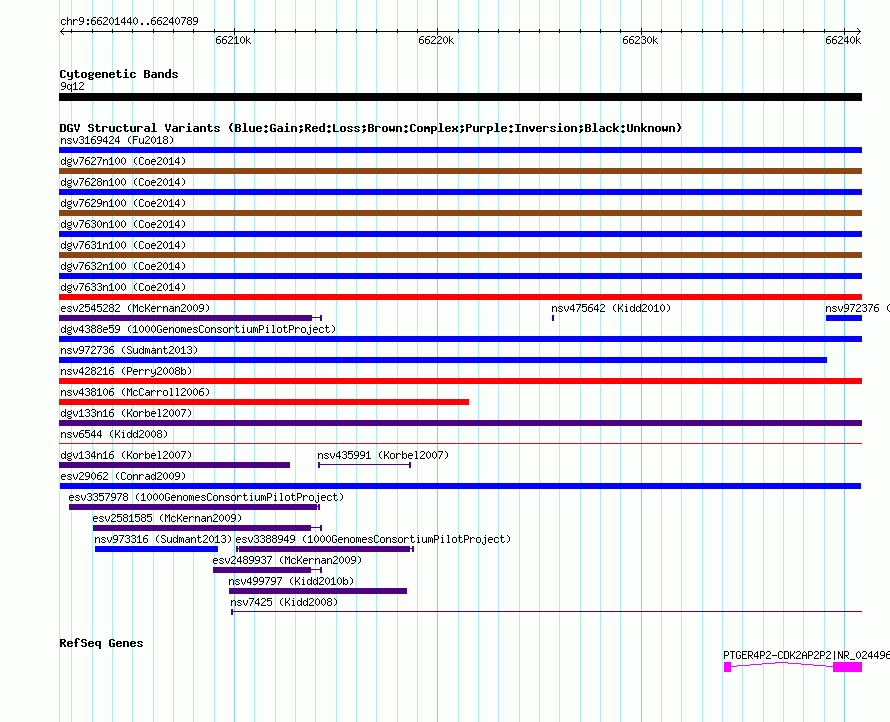This screenshot has height=722, width=890.
Task: Click the 66240k ruler tick label
Action: pos(843,40)
